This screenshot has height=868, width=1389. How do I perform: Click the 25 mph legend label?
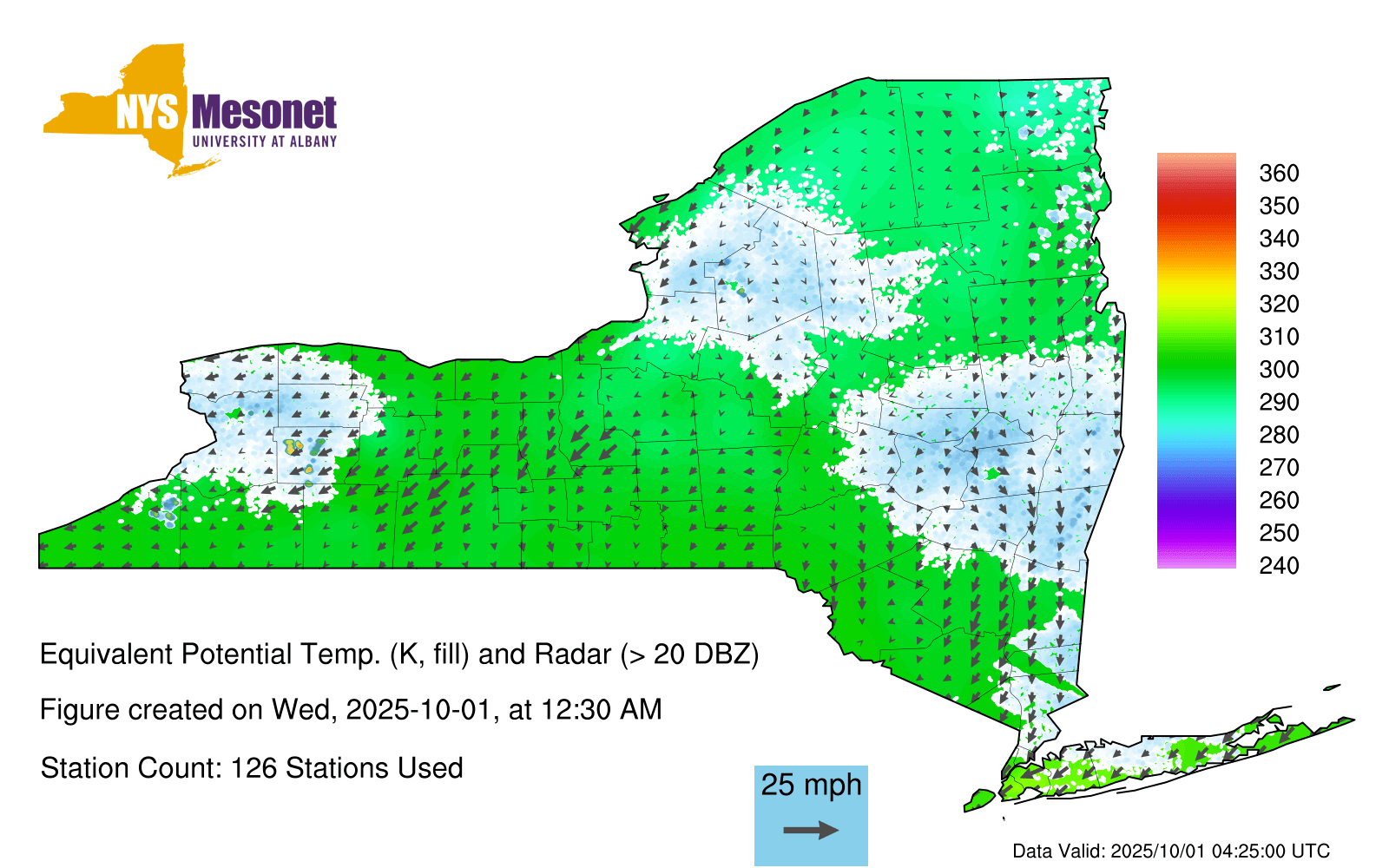(811, 785)
